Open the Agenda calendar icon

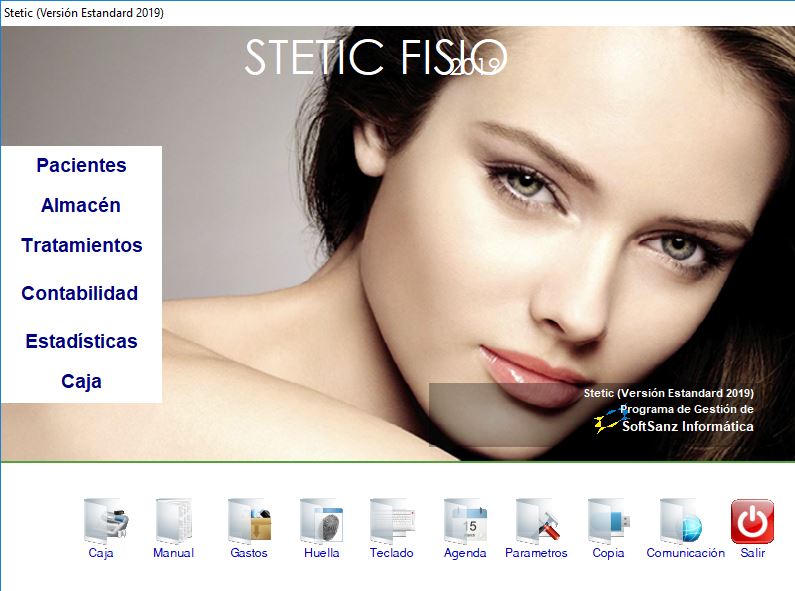point(465,521)
